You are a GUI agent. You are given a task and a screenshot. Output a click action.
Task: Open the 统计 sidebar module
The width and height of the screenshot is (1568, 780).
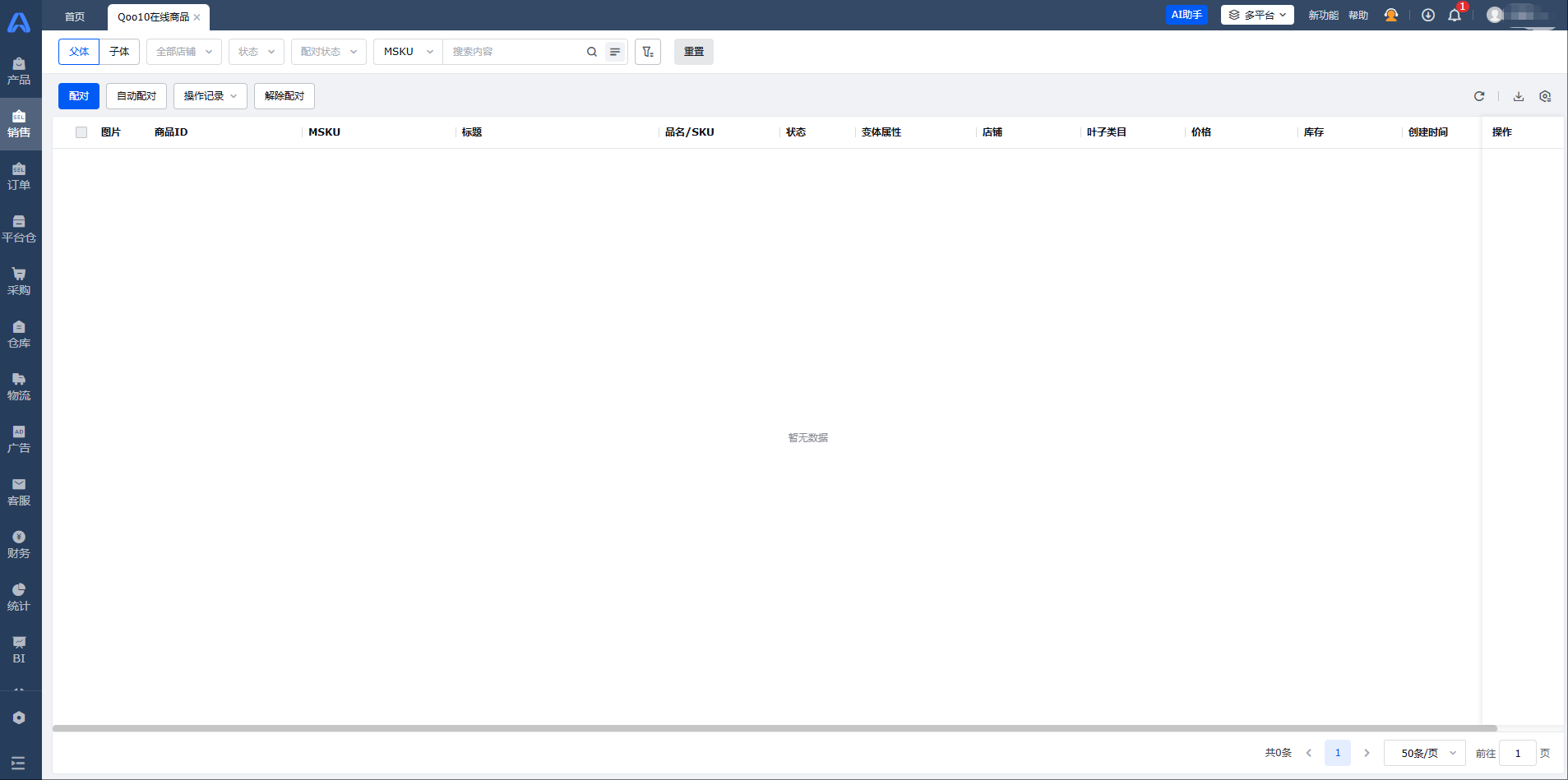click(19, 598)
